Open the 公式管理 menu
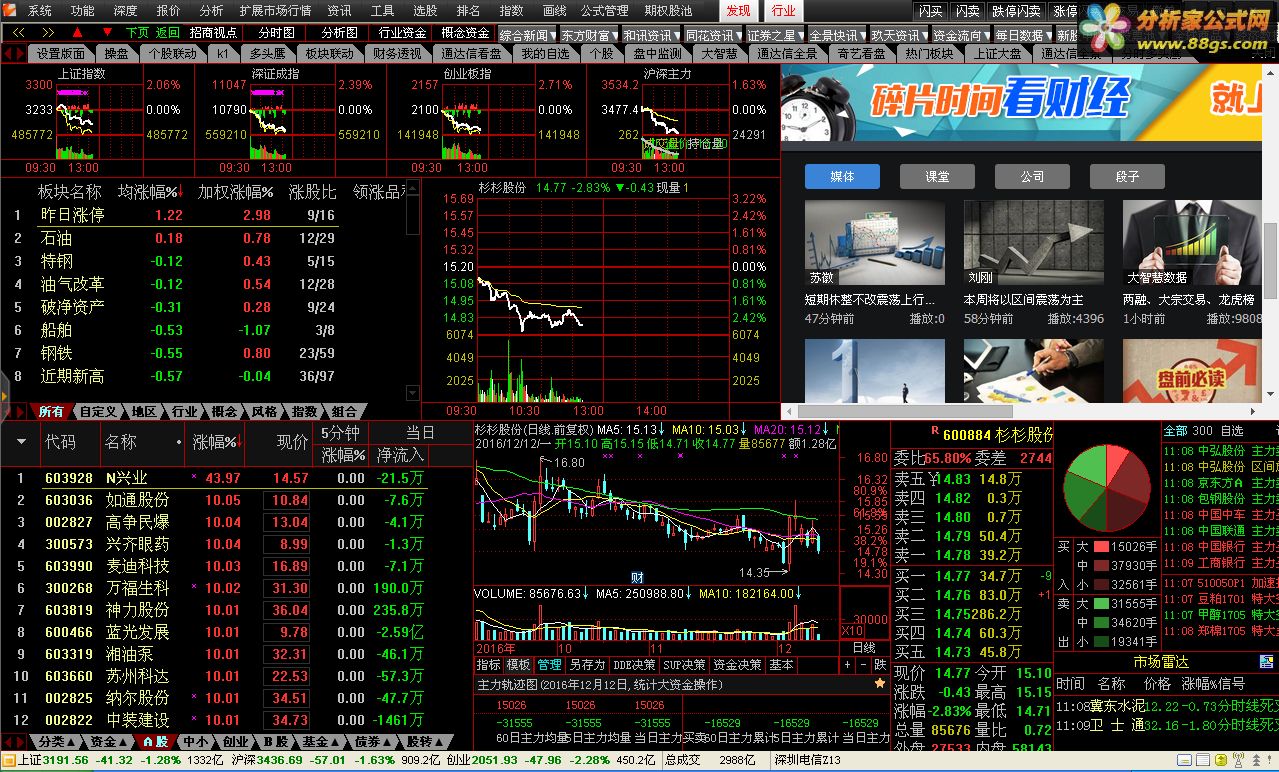 point(604,10)
